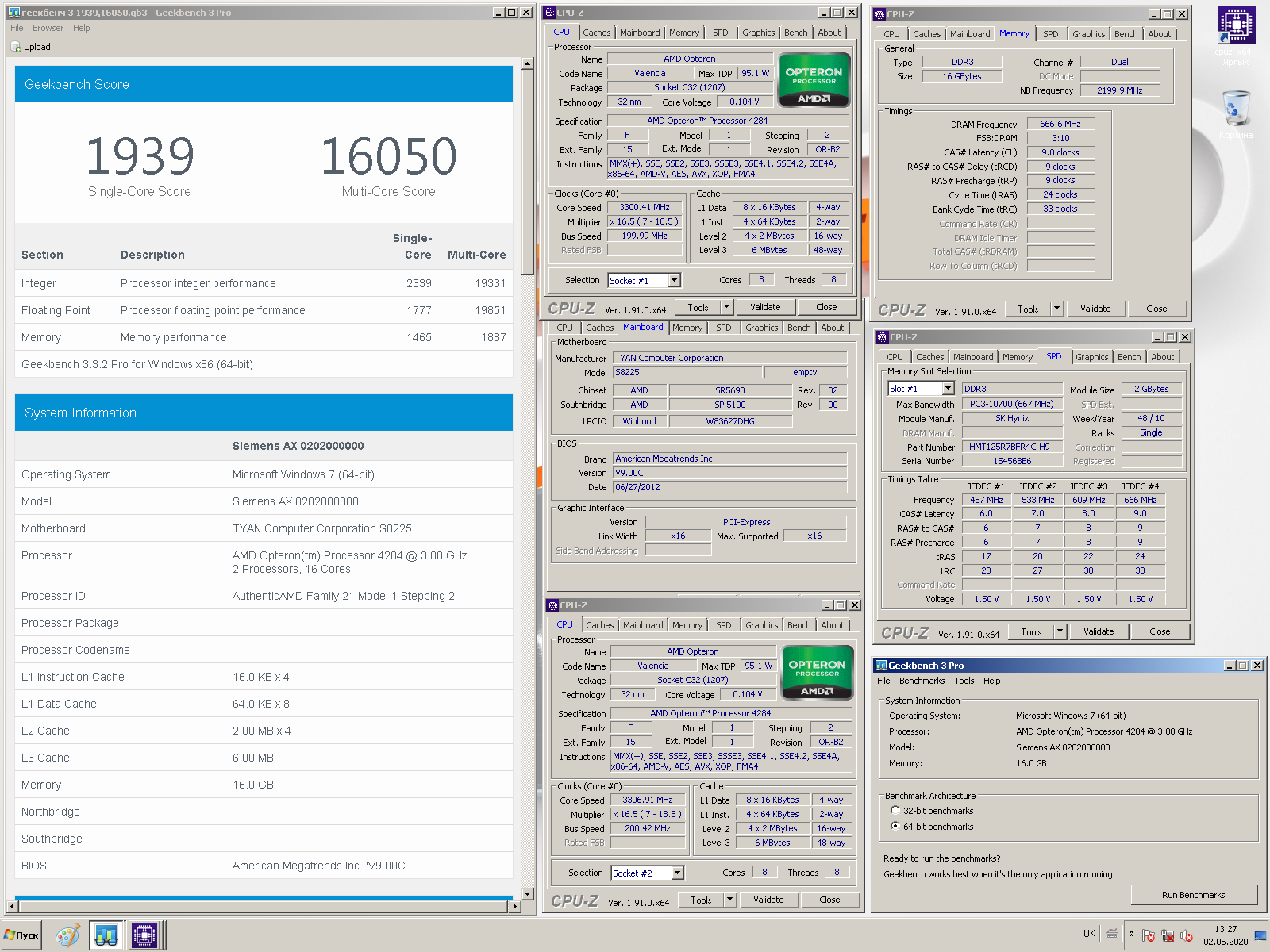The height and width of the screenshot is (952, 1270).
Task: Click the NB Frequency value 2199.9 MHz
Action: [x=1120, y=90]
